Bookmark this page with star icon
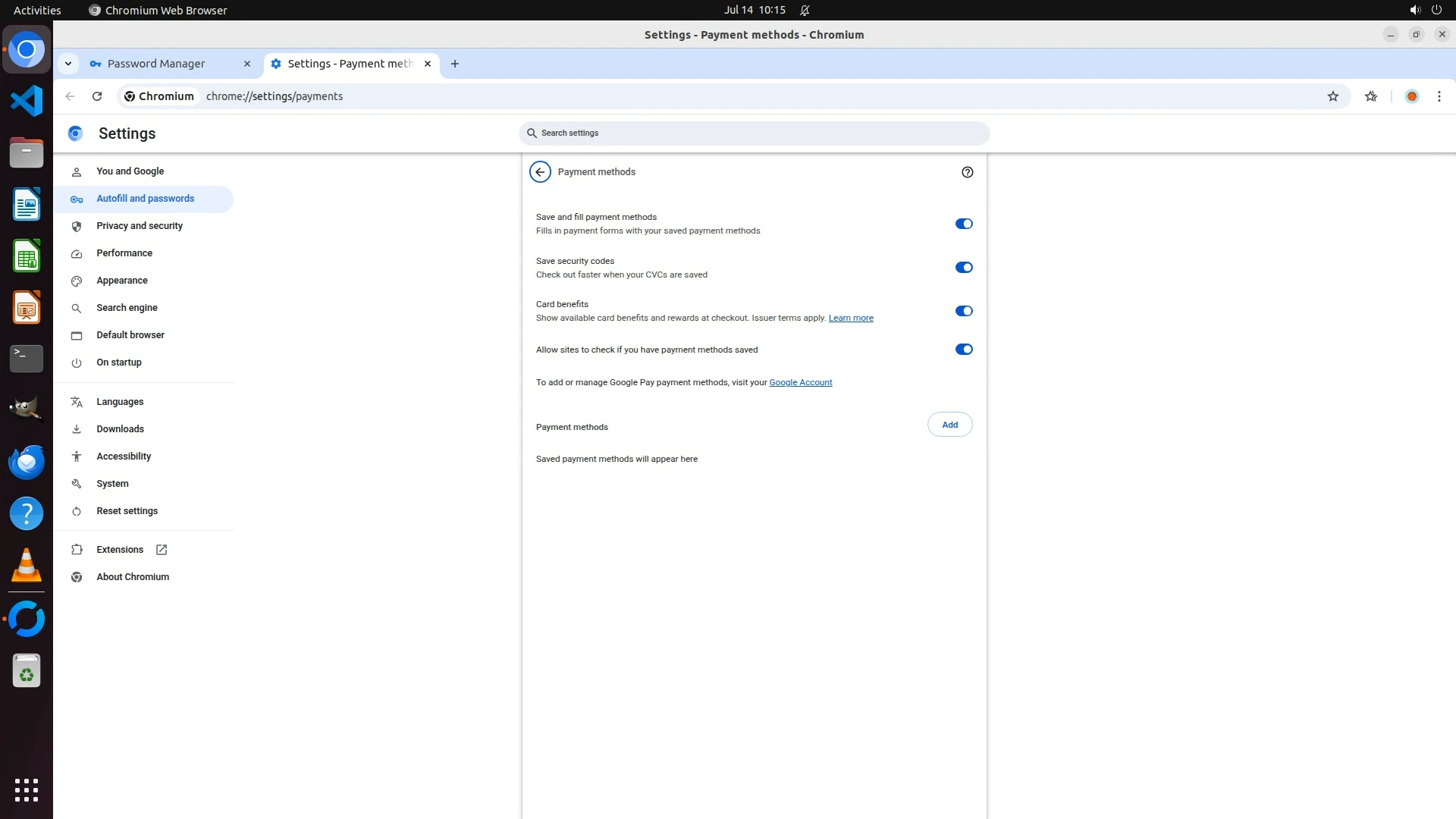The width and height of the screenshot is (1456, 819). tap(1332, 96)
